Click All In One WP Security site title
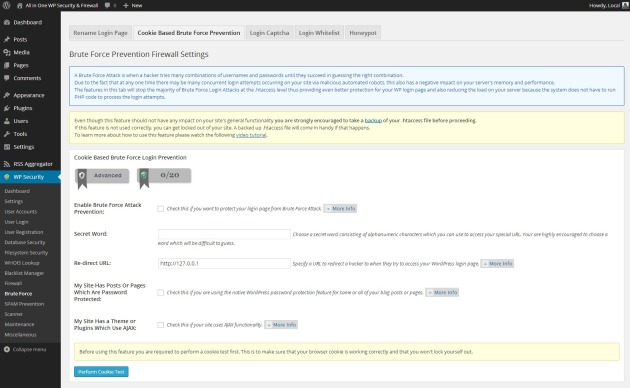This screenshot has width=630, height=388. coord(61,6)
